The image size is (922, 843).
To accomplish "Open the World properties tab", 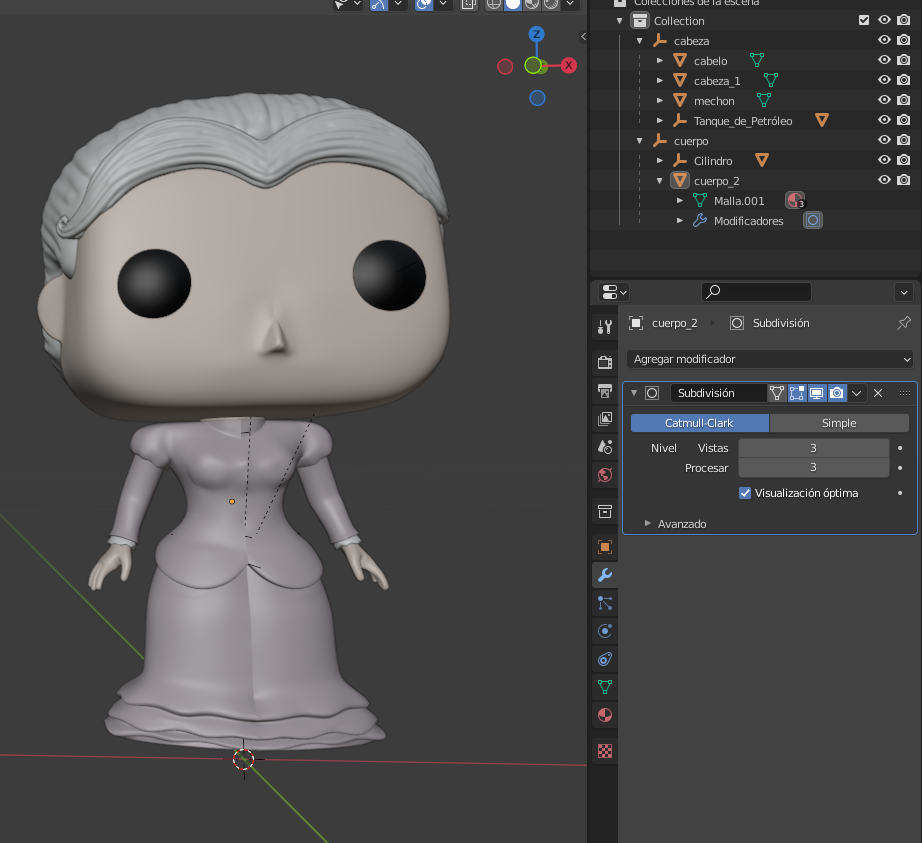I will click(604, 475).
